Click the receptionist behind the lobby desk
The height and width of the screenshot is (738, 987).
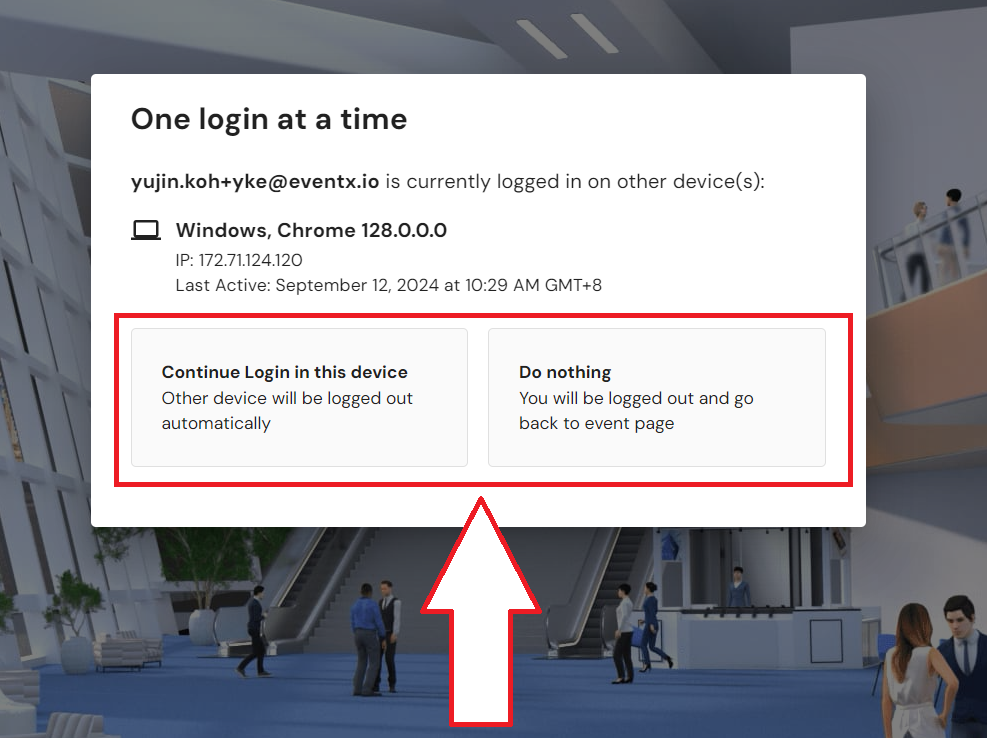[738, 587]
